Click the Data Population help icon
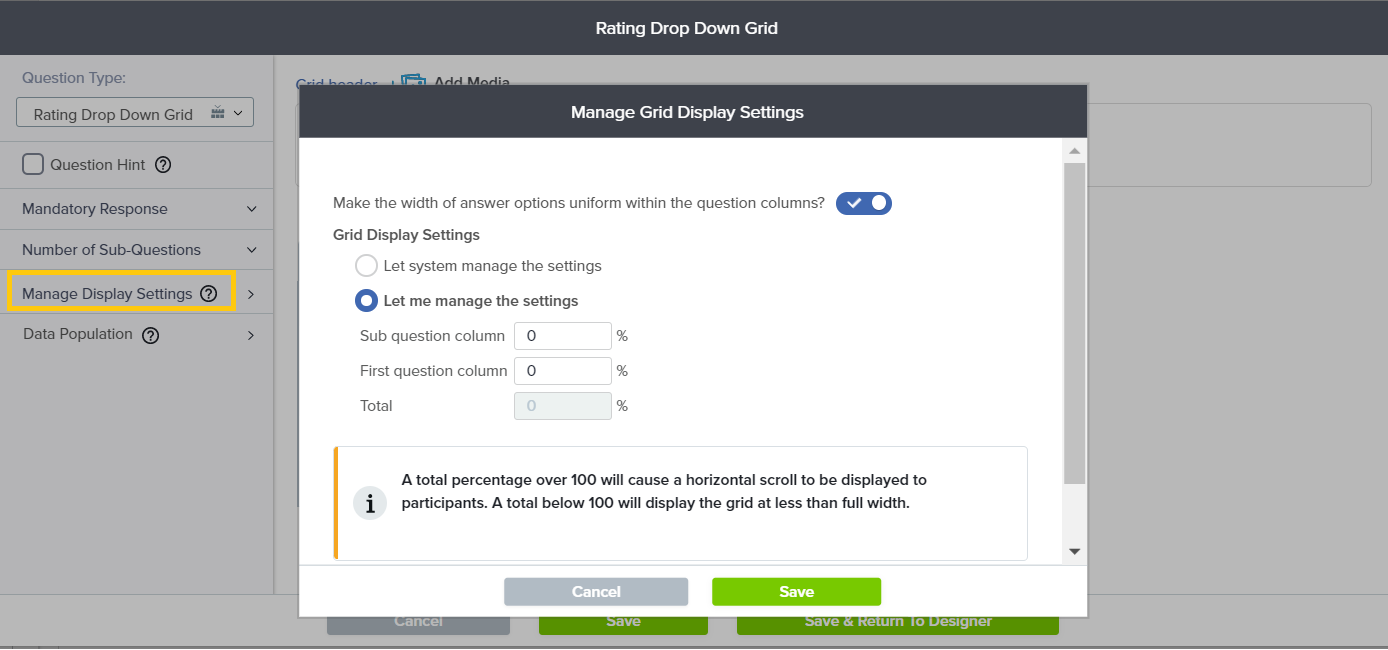The image size is (1388, 650). (150, 335)
